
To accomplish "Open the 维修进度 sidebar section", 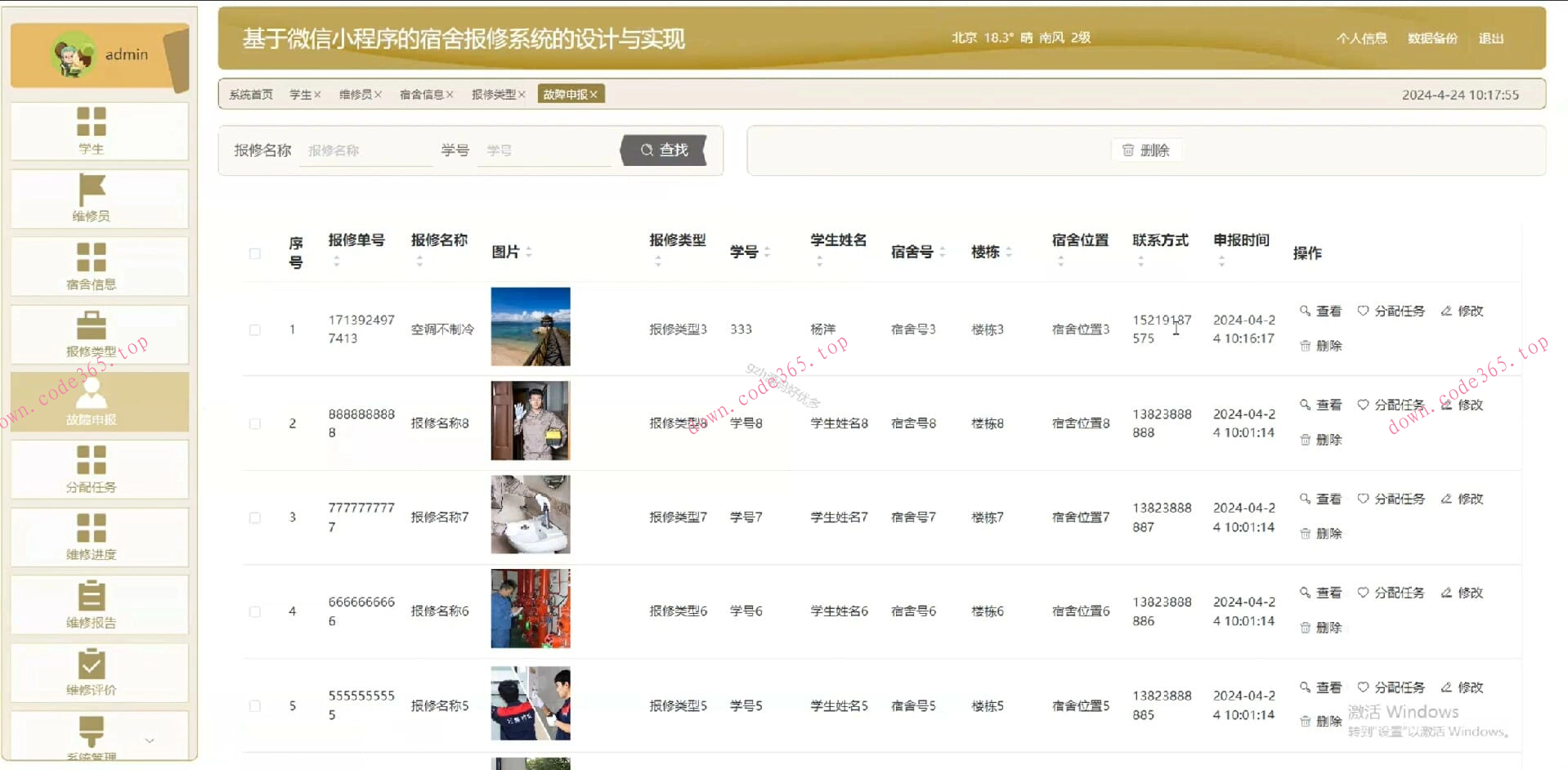I will 92,535.
